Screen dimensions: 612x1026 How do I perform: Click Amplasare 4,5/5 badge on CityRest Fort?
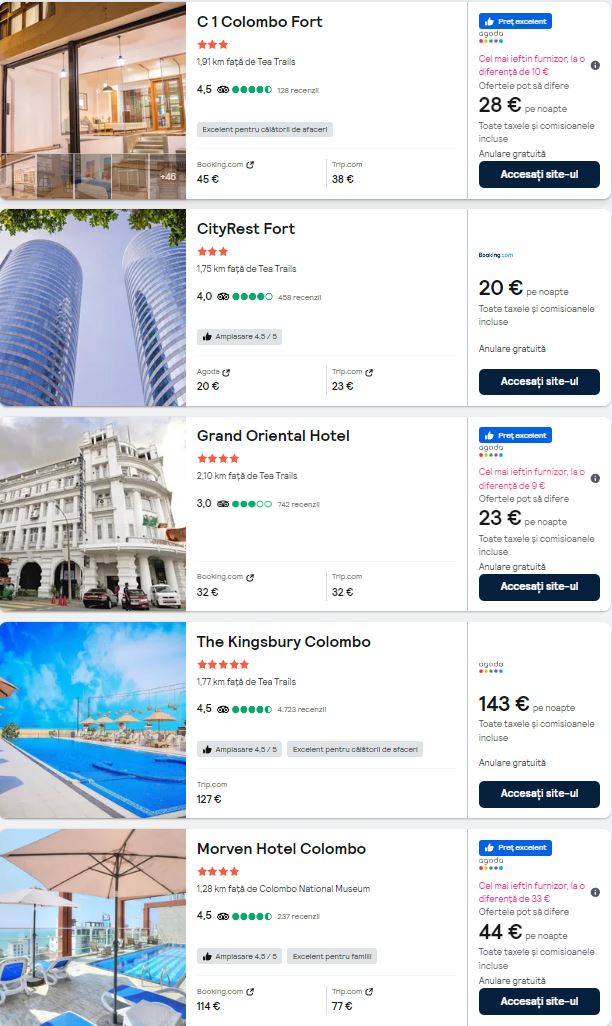[x=240, y=337]
